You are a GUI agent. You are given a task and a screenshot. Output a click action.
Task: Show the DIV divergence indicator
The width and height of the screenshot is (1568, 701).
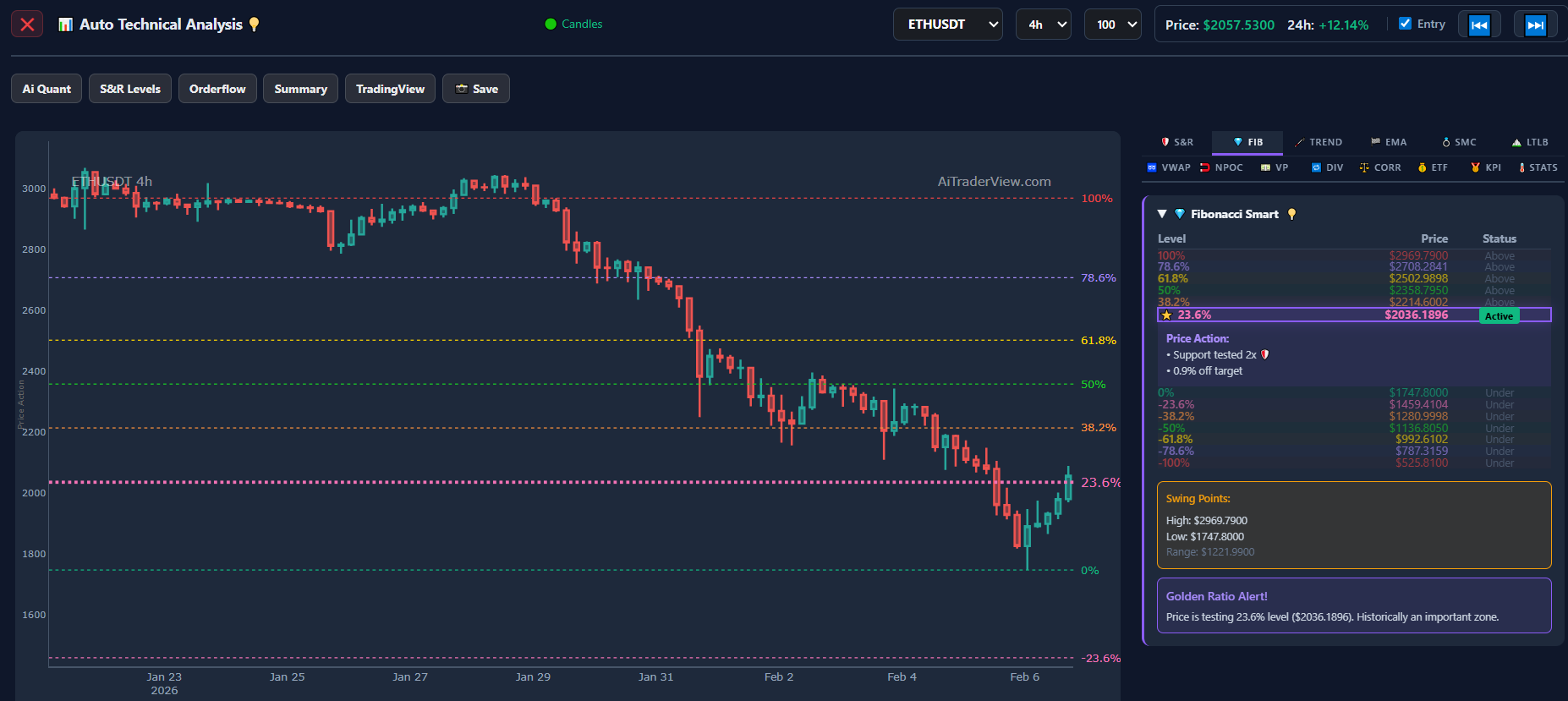[x=1327, y=167]
